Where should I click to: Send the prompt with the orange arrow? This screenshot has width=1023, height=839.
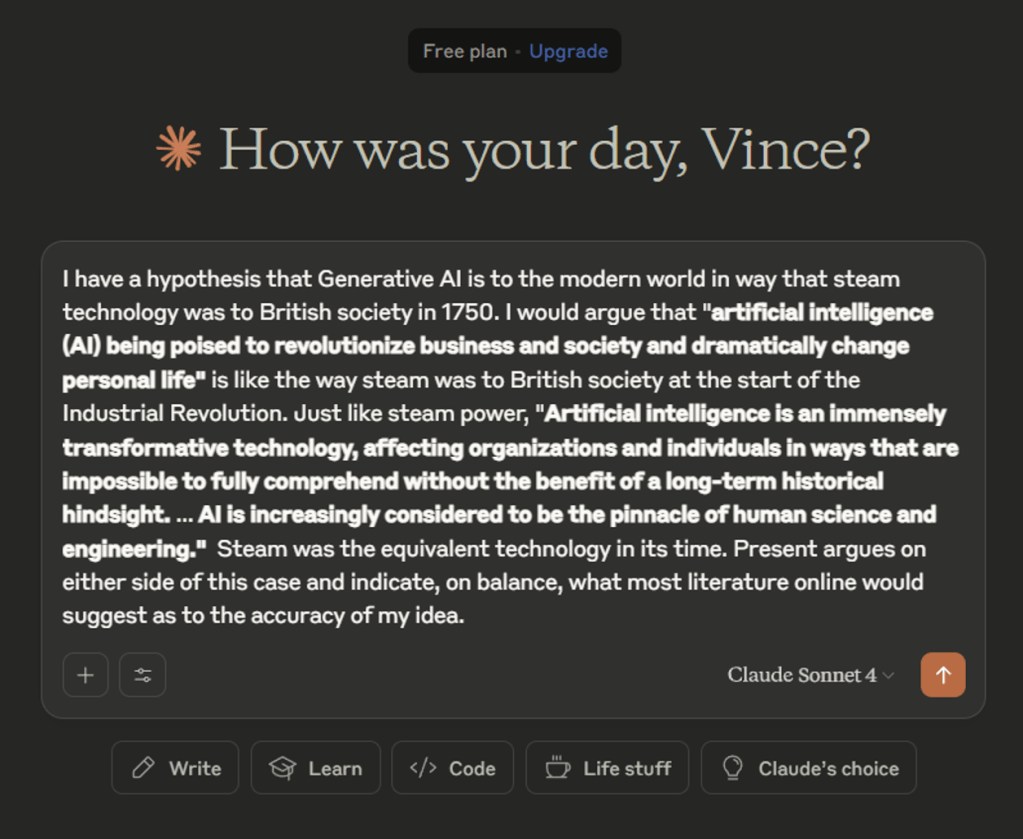[943, 675]
